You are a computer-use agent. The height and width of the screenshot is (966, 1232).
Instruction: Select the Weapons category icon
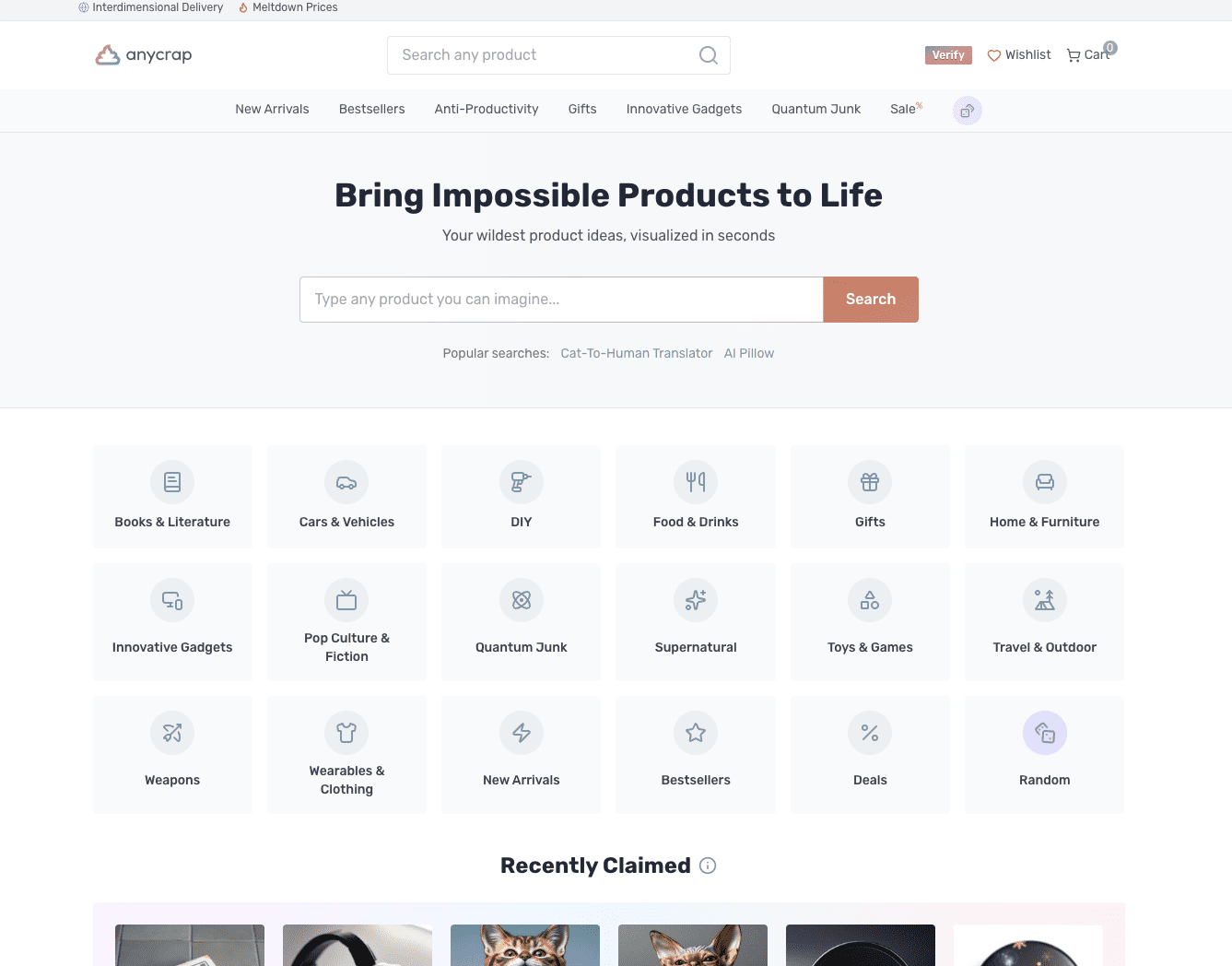172,733
